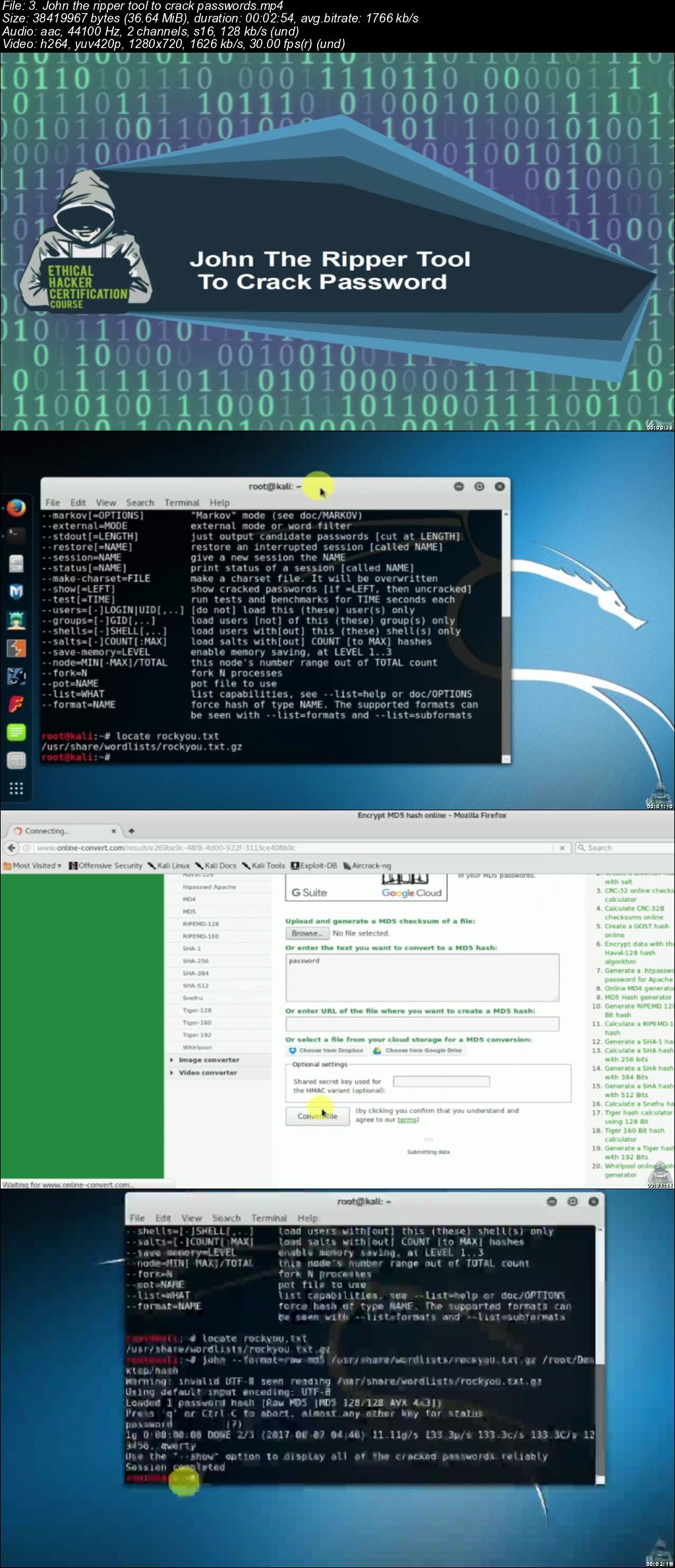The width and height of the screenshot is (675, 1568).
Task: Click the Browse... file button
Action: click(x=307, y=933)
